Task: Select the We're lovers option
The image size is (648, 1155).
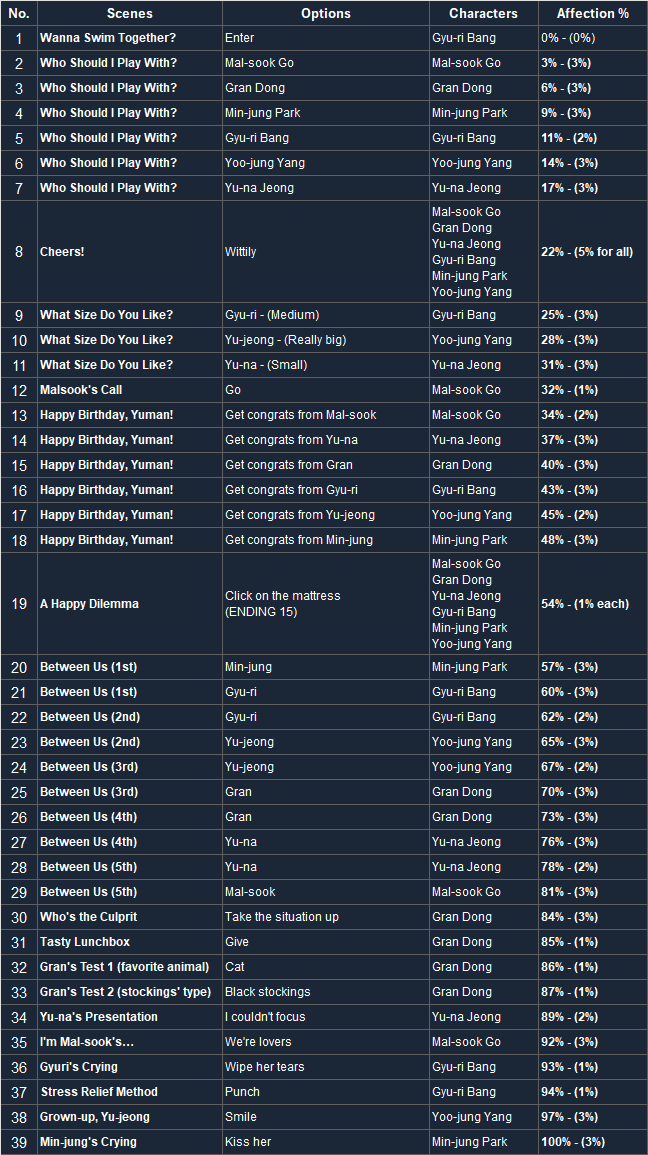Action: [258, 1042]
